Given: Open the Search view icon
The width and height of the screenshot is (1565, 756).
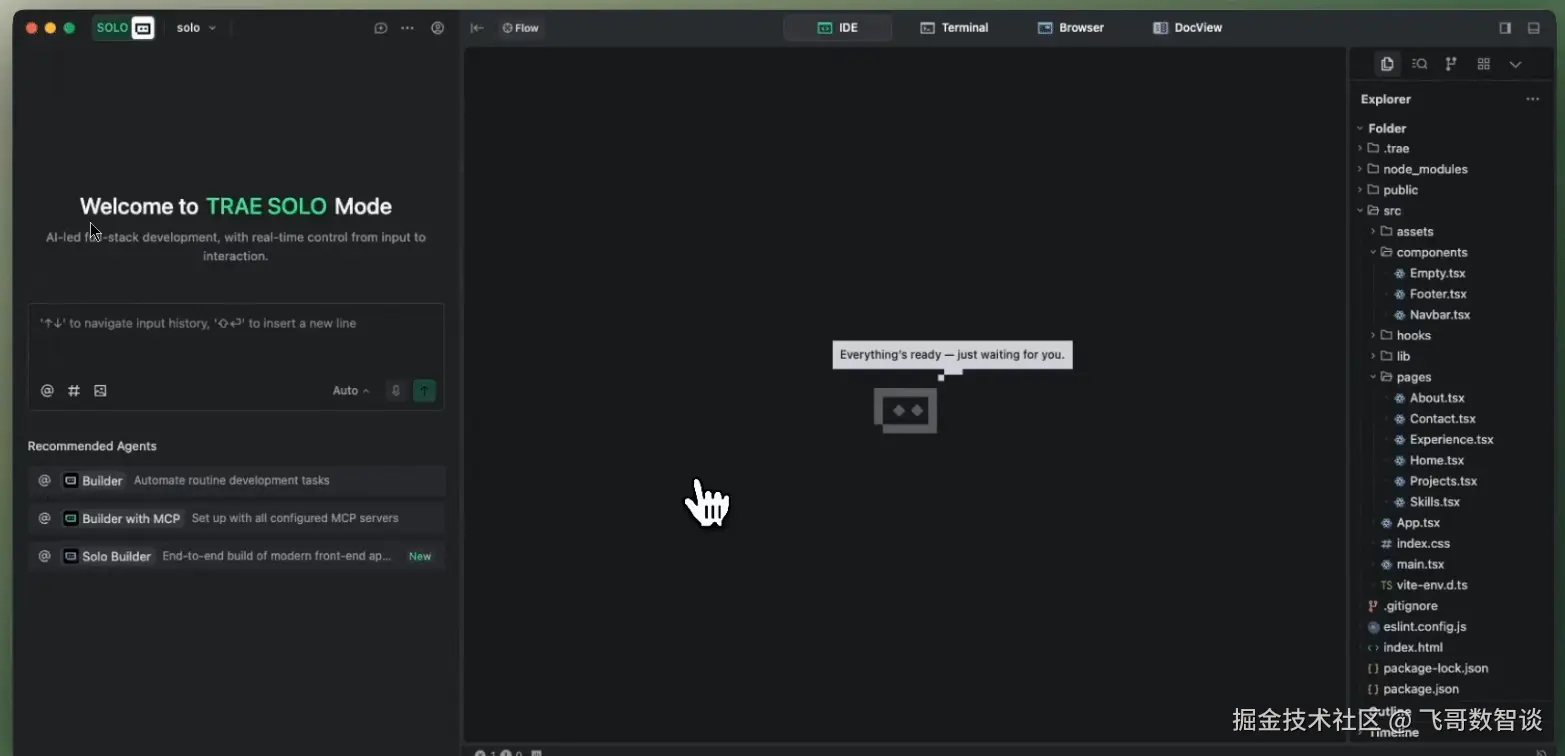Looking at the screenshot, I should click(1419, 64).
